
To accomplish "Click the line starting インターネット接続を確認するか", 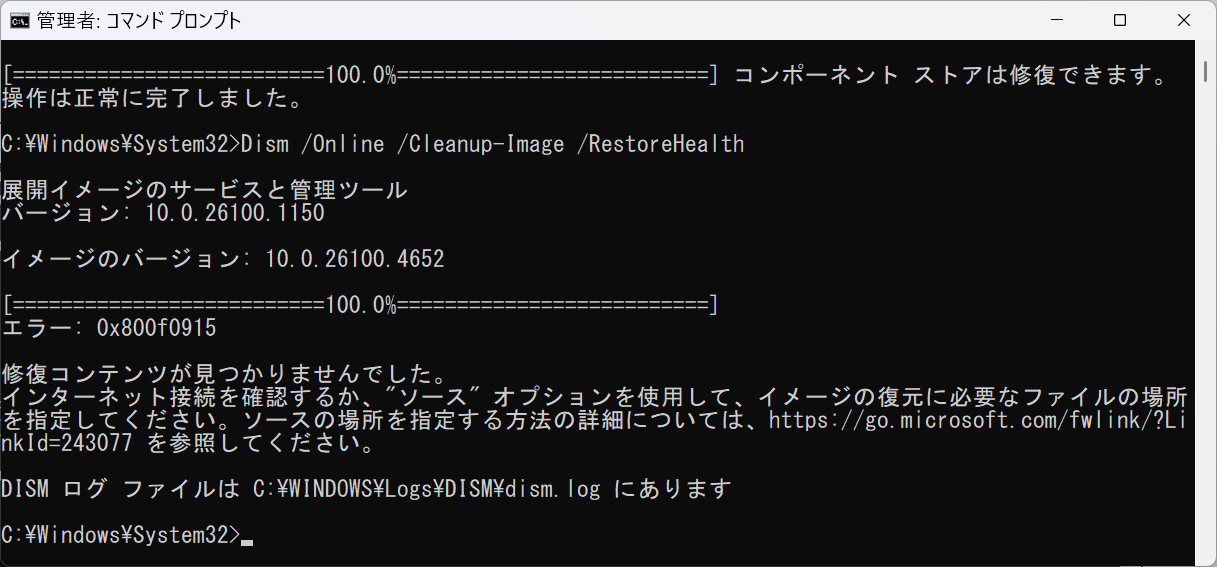I will click(595, 397).
